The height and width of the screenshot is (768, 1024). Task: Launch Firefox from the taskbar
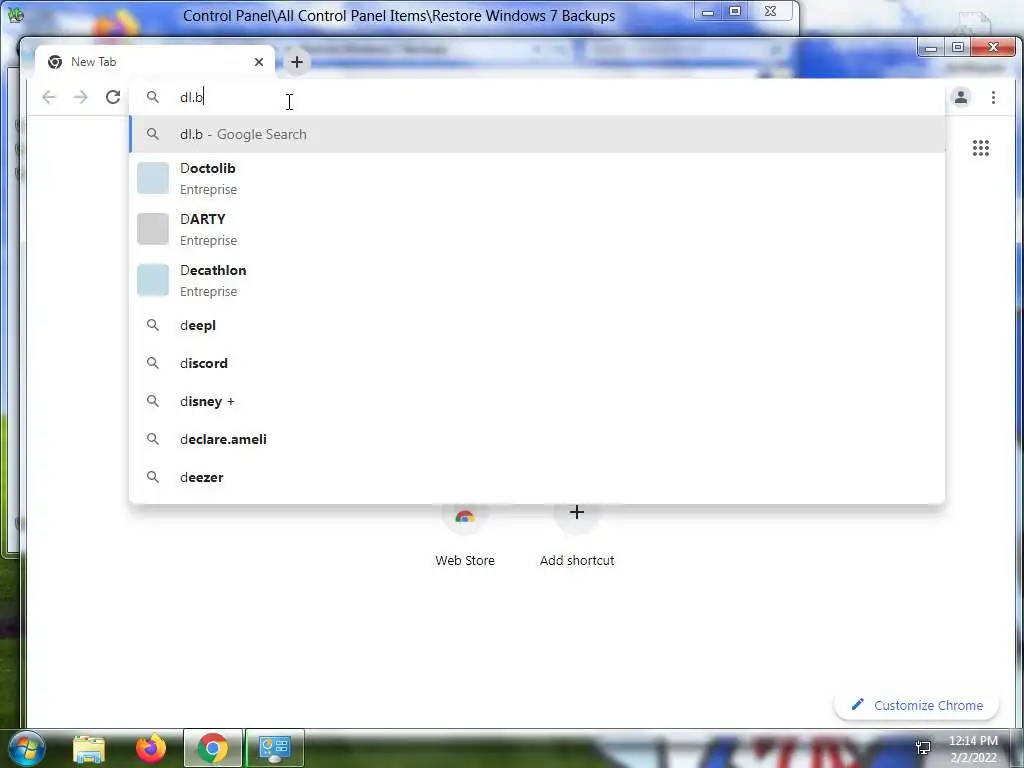(151, 748)
